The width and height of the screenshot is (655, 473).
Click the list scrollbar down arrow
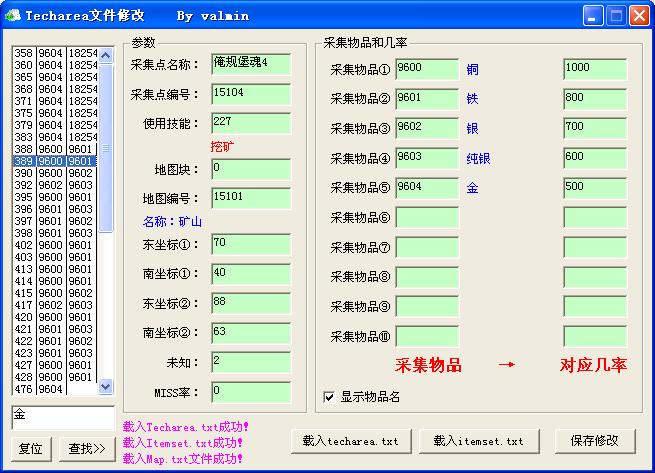[x=106, y=389]
